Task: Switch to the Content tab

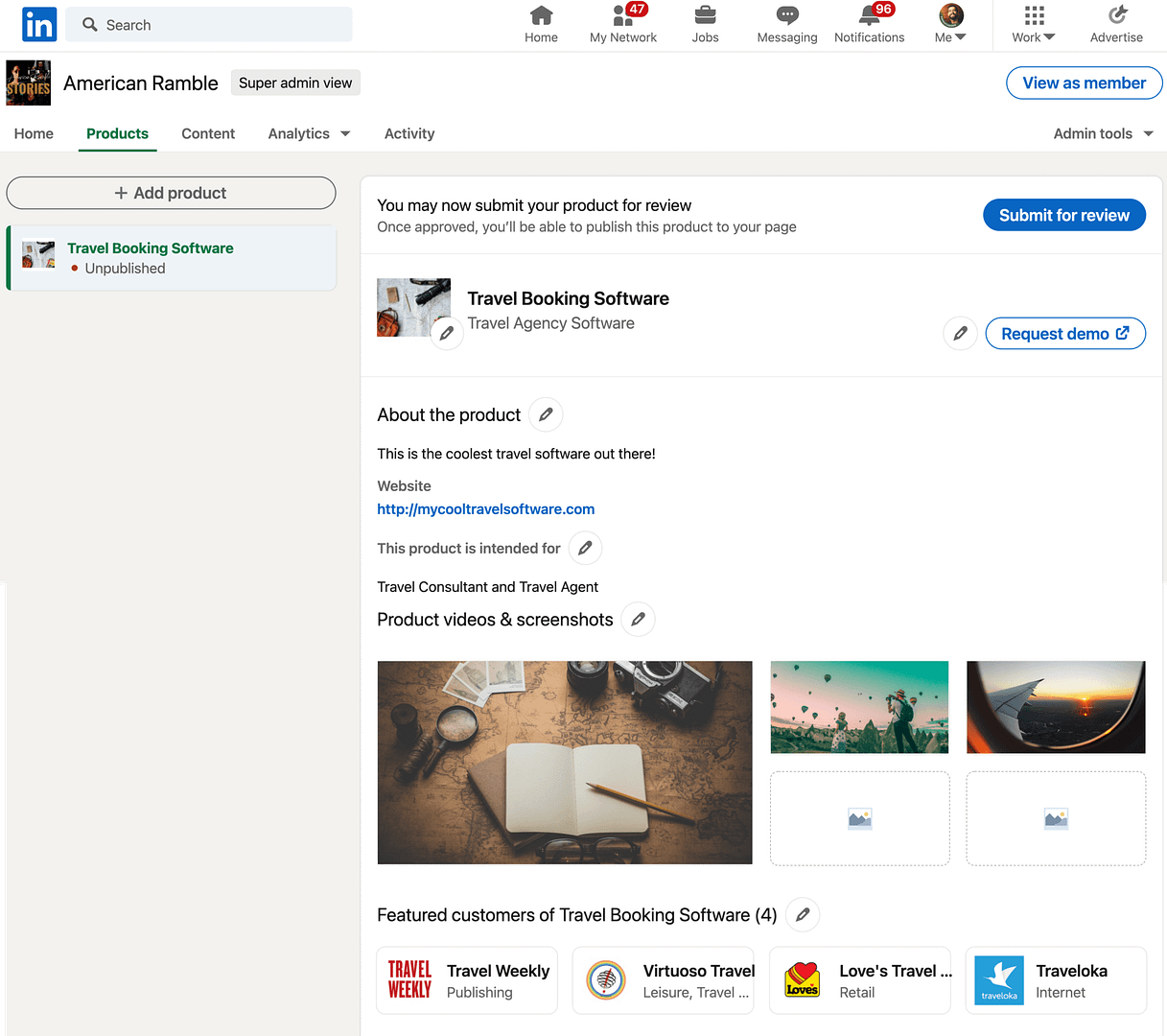Action: (207, 133)
